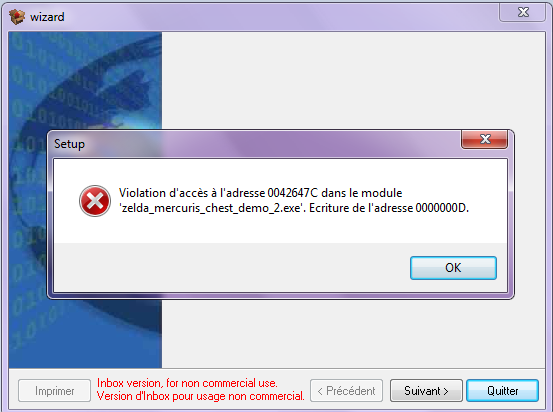Click the address 0000000D in error text
Screen dimensions: 553x412
pyautogui.click(x=440, y=208)
